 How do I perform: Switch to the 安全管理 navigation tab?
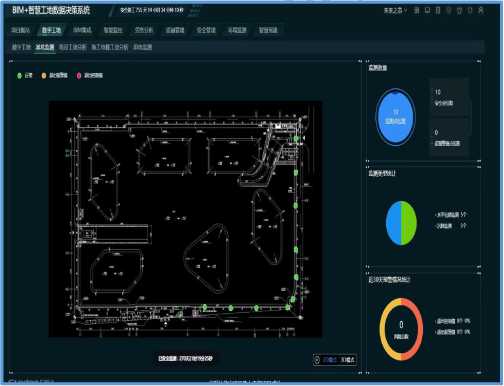point(206,30)
